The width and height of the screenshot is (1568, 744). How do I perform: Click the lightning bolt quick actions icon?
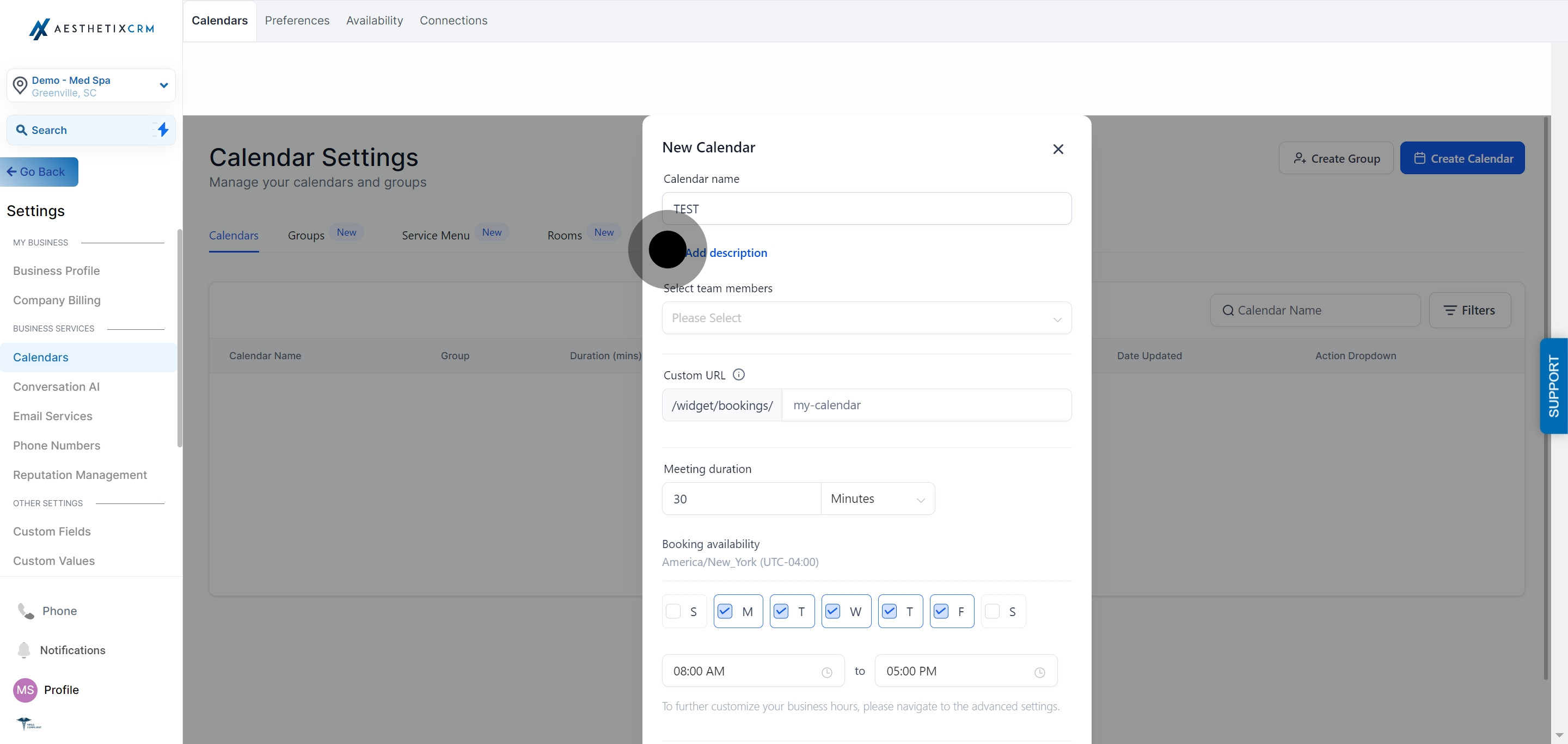click(163, 130)
